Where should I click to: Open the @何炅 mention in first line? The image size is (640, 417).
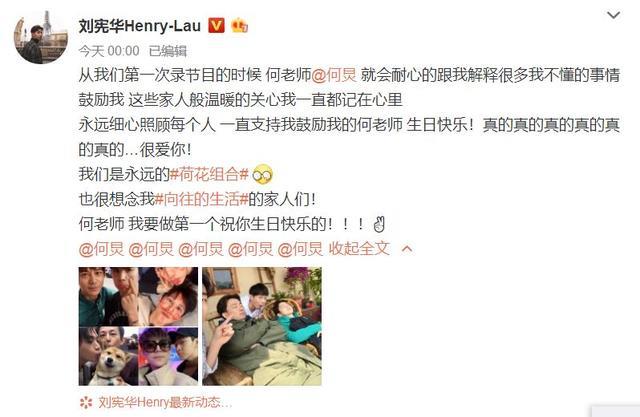tap(334, 75)
